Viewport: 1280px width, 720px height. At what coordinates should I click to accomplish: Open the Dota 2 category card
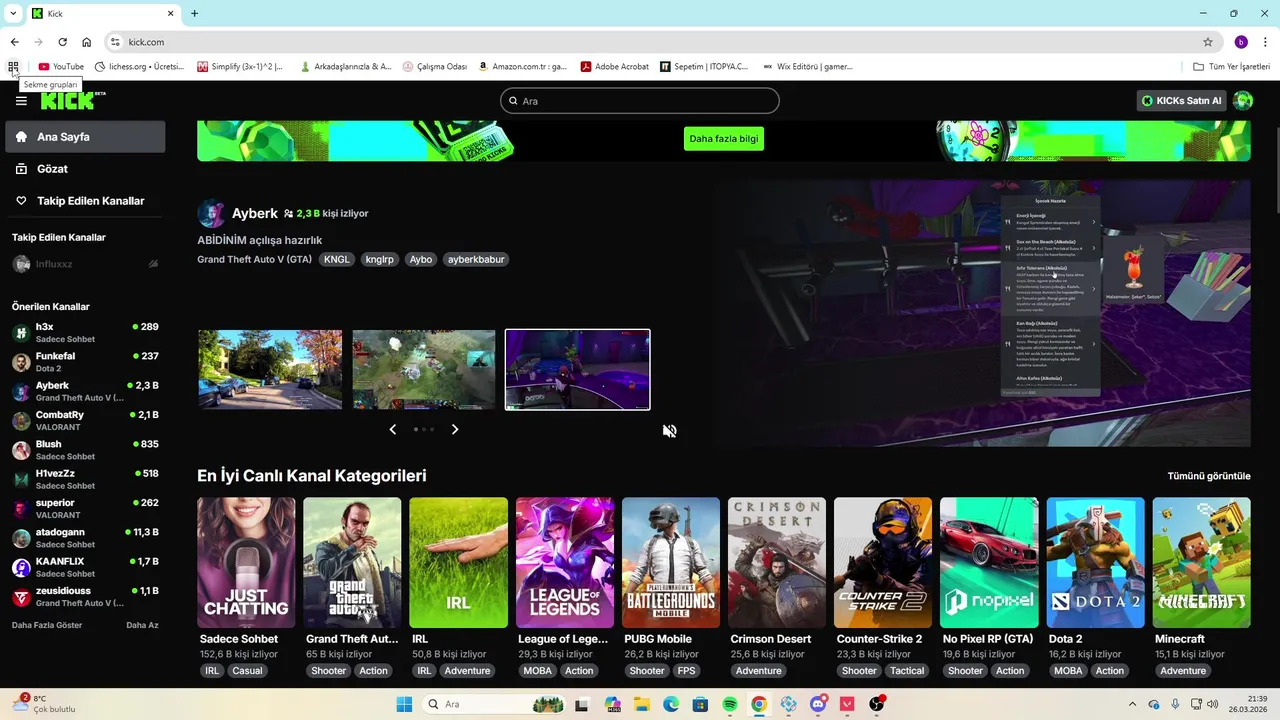click(1095, 563)
